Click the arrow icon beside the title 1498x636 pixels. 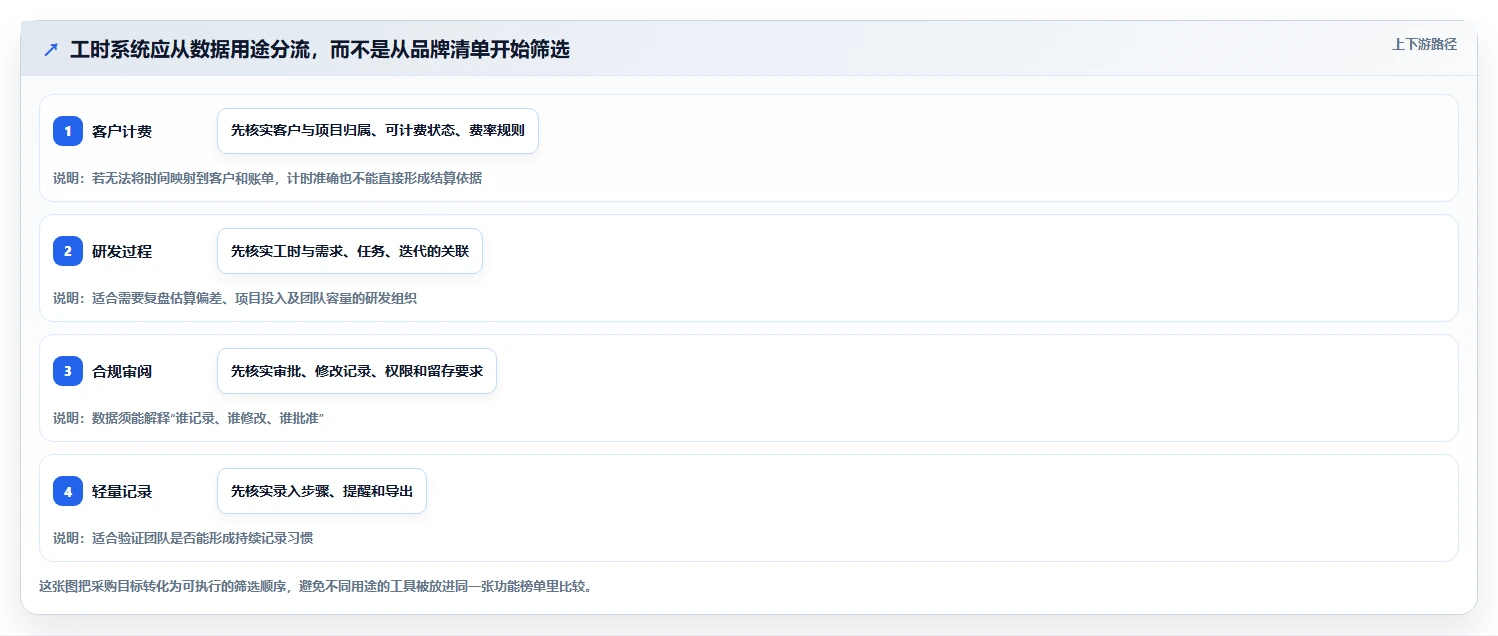pos(51,49)
